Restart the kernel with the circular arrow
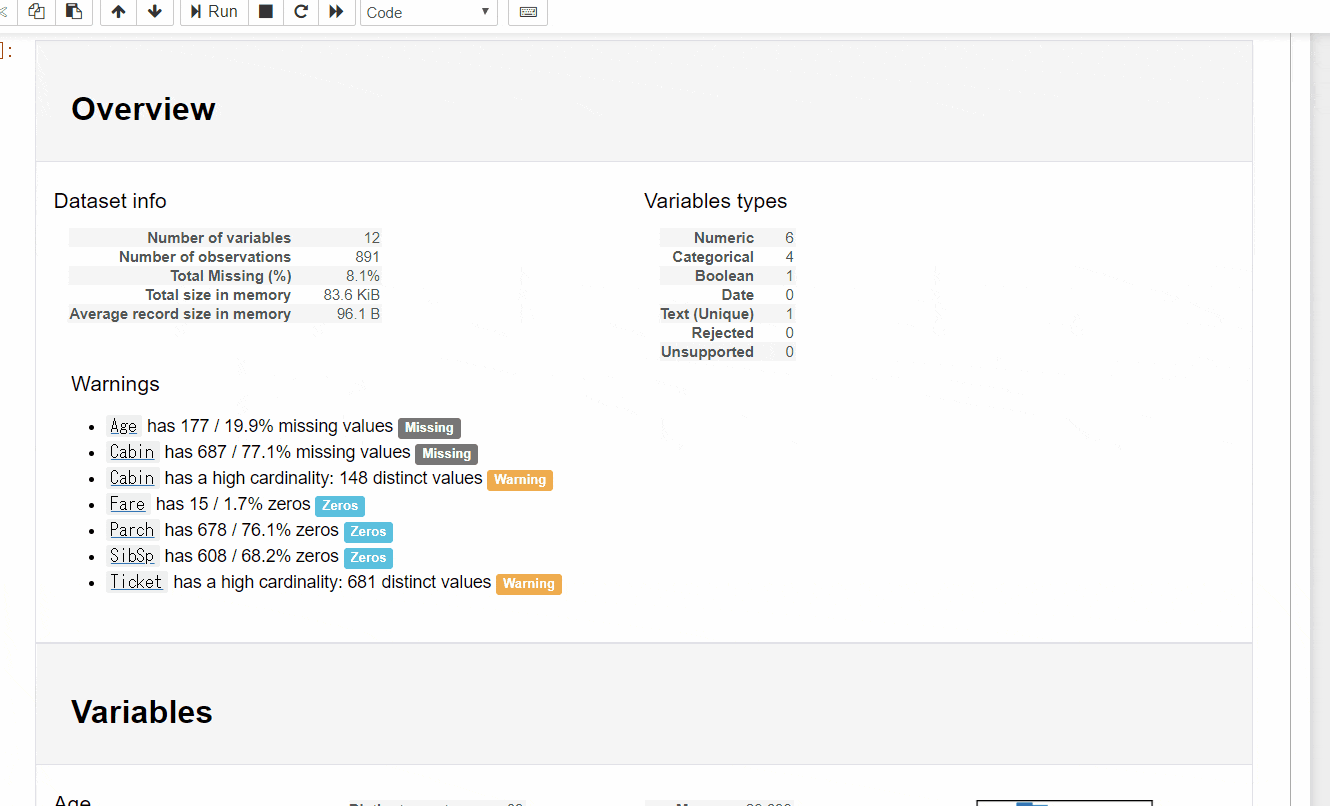This screenshot has height=806, width=1330. 300,11
